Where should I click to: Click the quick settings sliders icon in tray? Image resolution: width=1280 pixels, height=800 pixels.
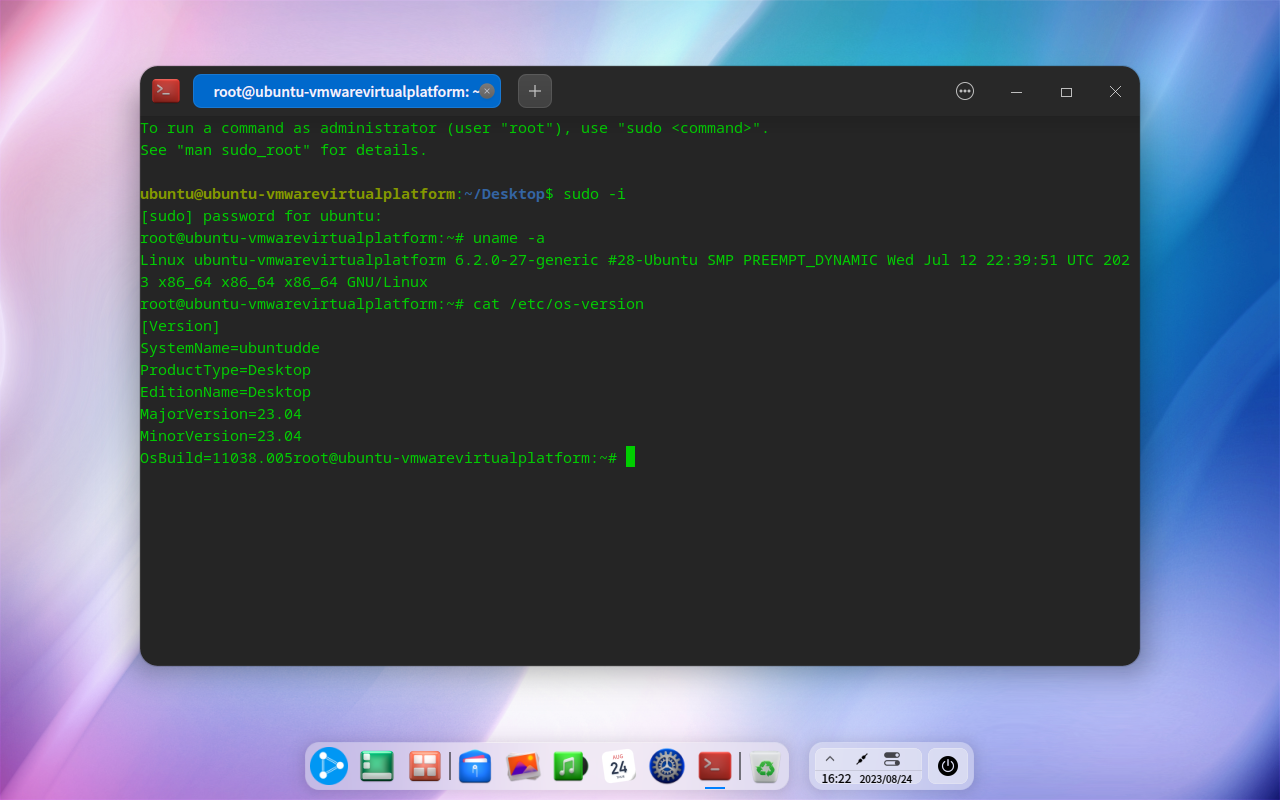tap(892, 759)
